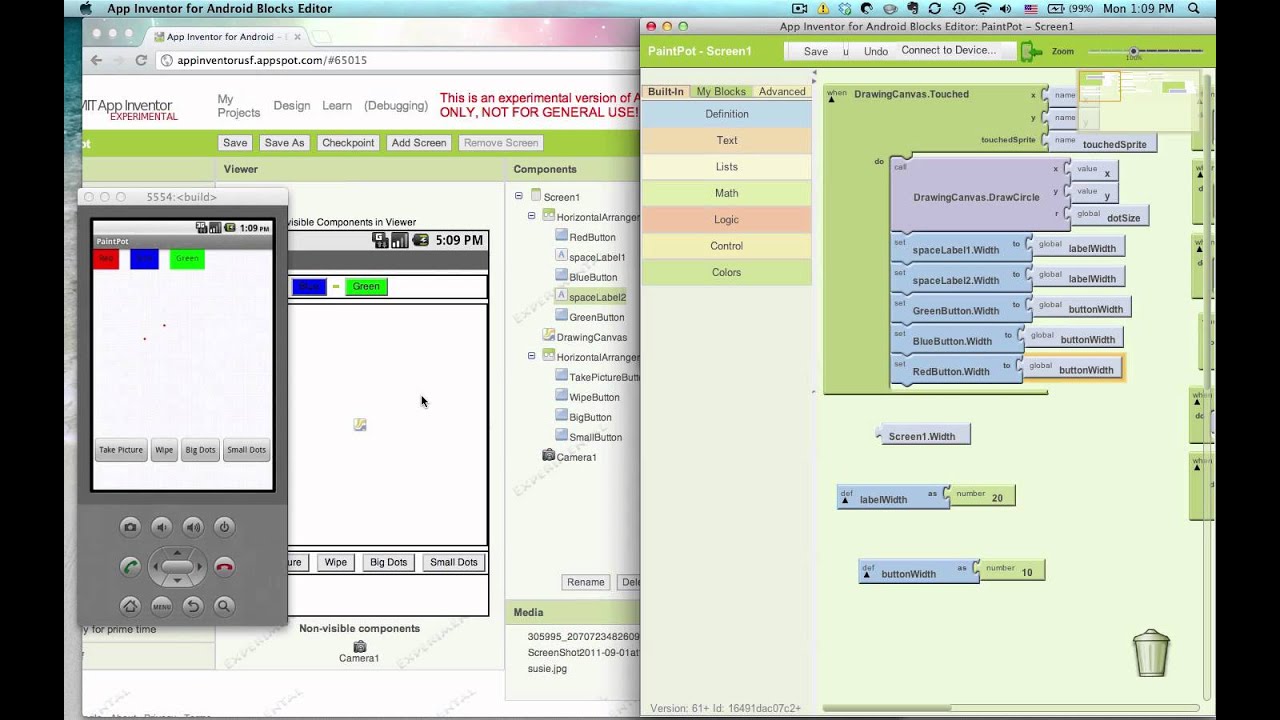Click the Camera1 non-visible component icon
1280x720 pixels.
359,646
